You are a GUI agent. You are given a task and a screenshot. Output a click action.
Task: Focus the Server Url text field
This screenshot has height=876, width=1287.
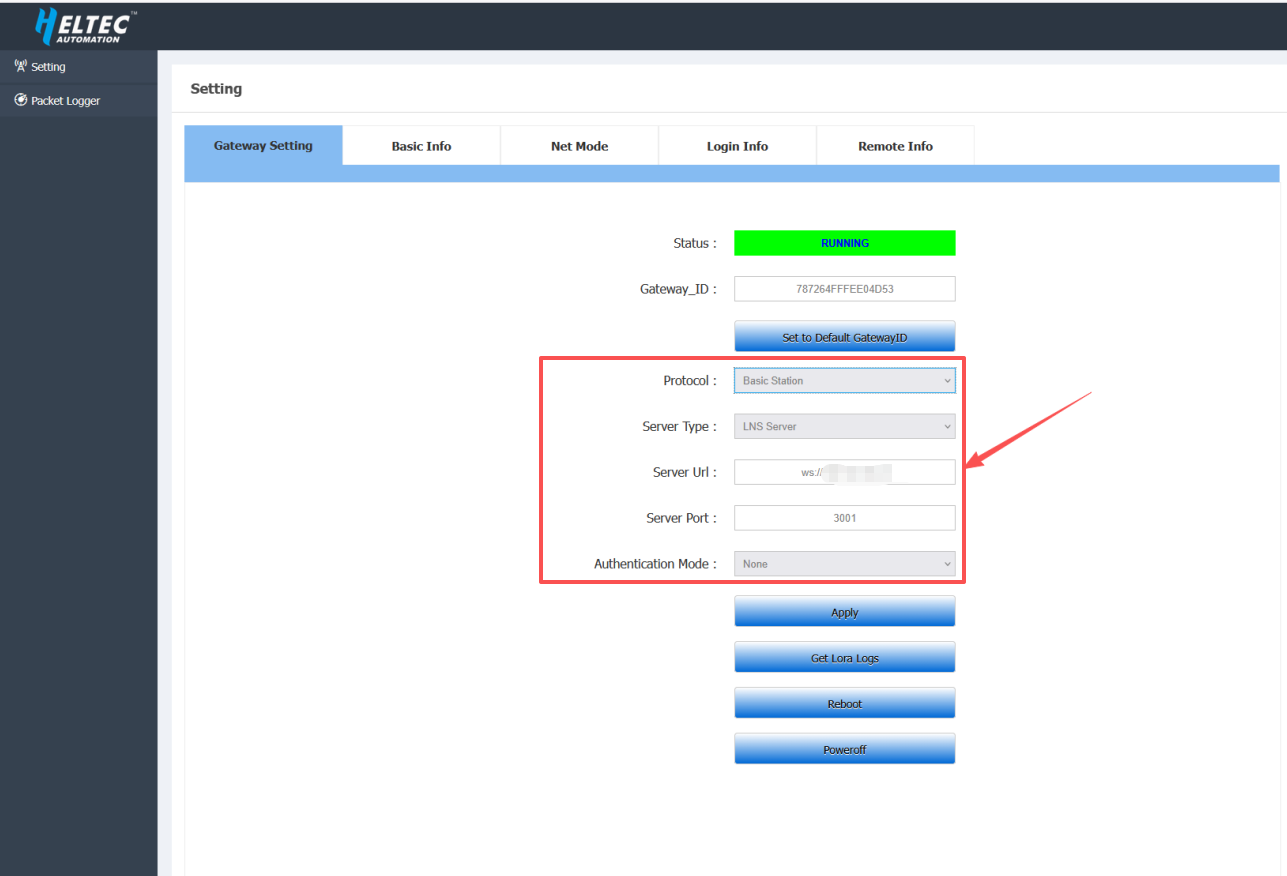click(x=844, y=472)
